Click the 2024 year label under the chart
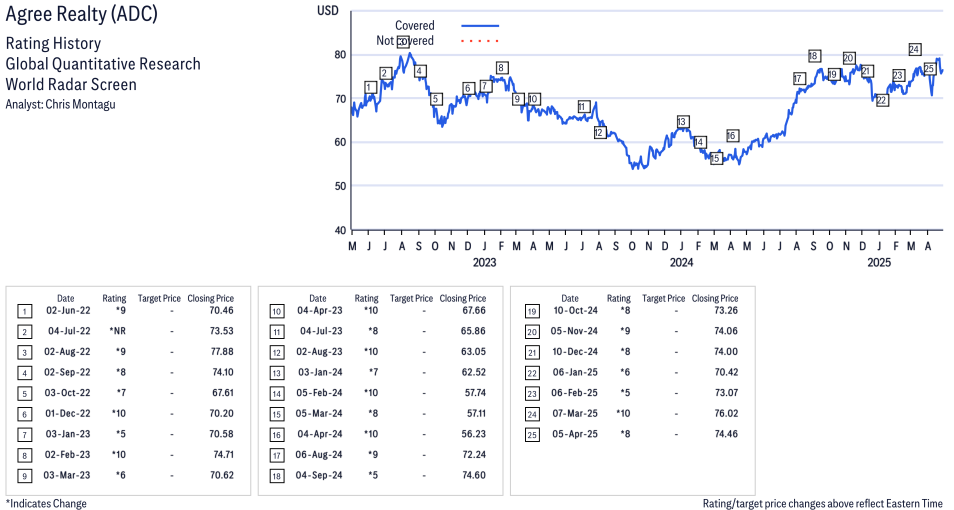 click(681, 262)
